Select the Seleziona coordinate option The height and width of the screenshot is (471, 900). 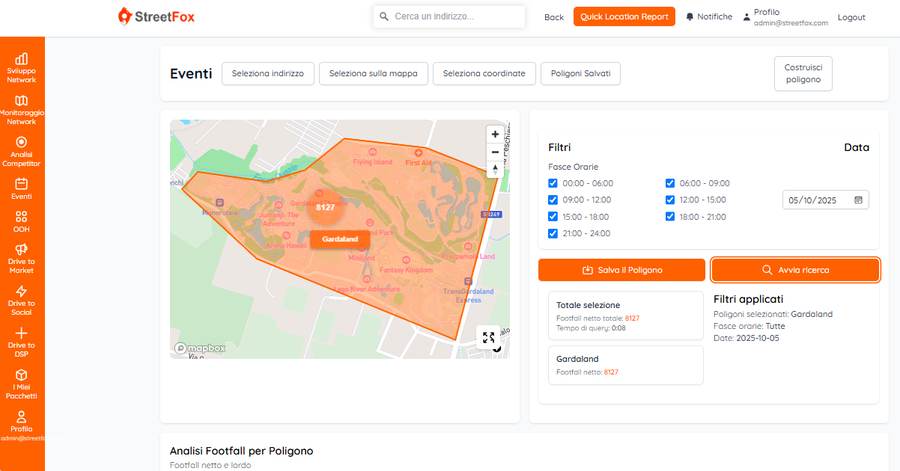484,73
